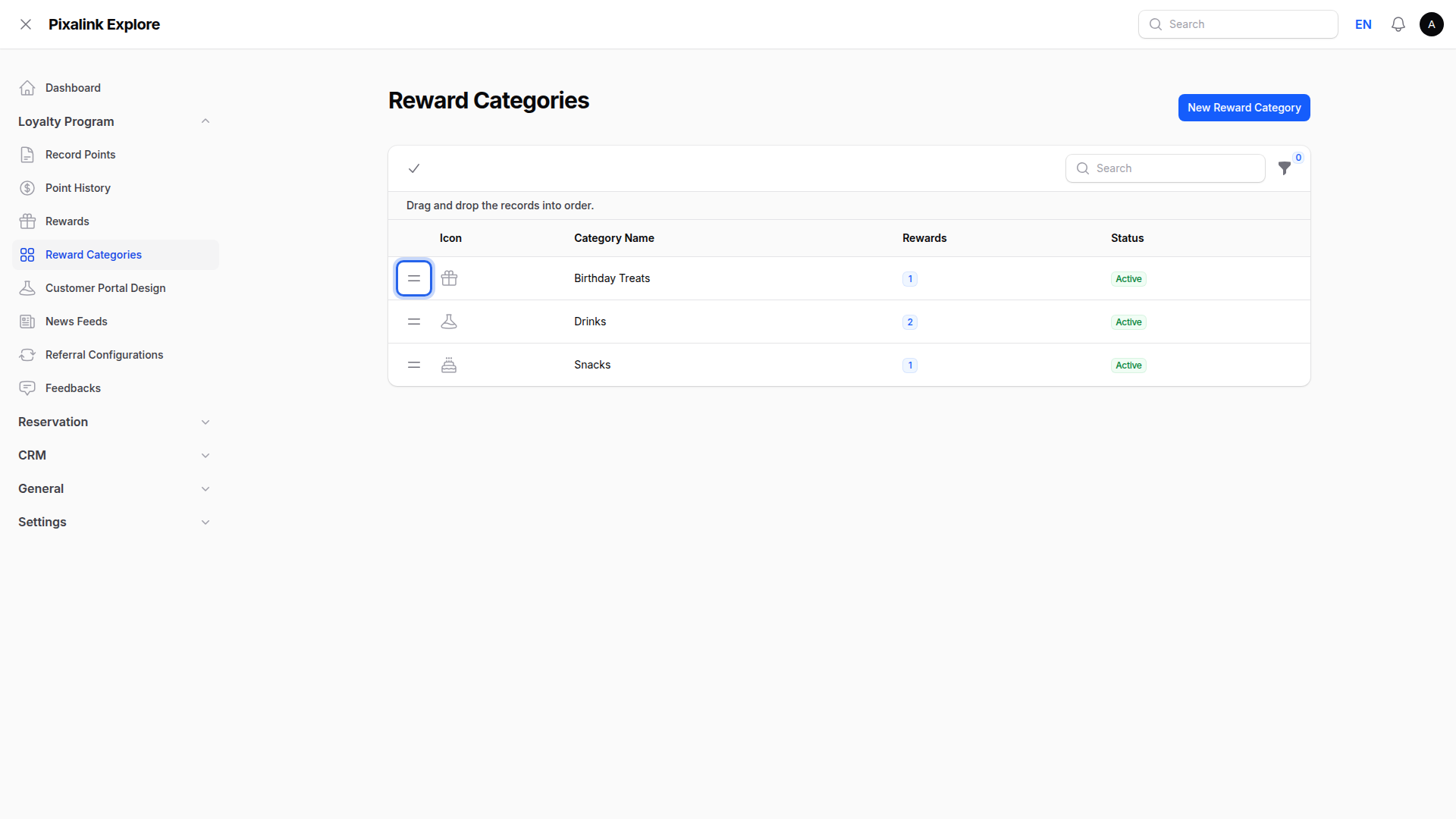Click the Rewards column header
Viewport: 1456px width, 819px height.
point(924,238)
